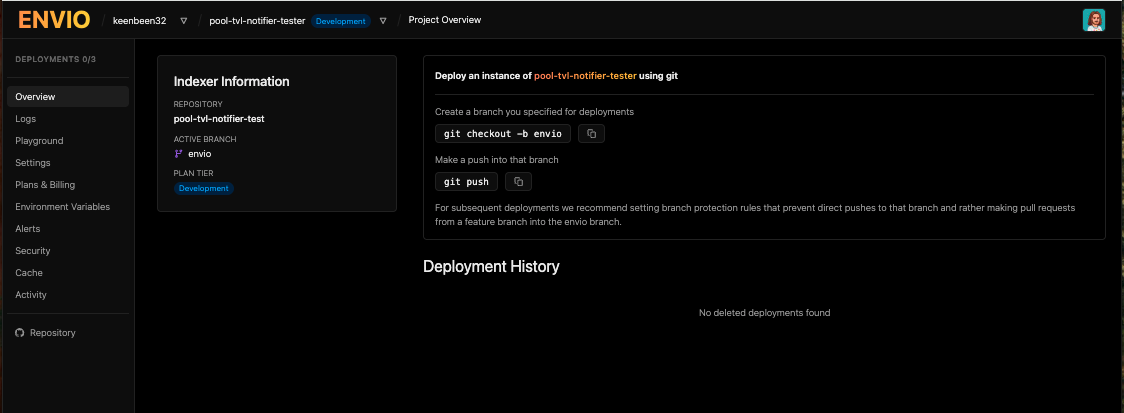The width and height of the screenshot is (1124, 413).
Task: Expand the keenbeen32 organization dropdown
Action: 183,21
